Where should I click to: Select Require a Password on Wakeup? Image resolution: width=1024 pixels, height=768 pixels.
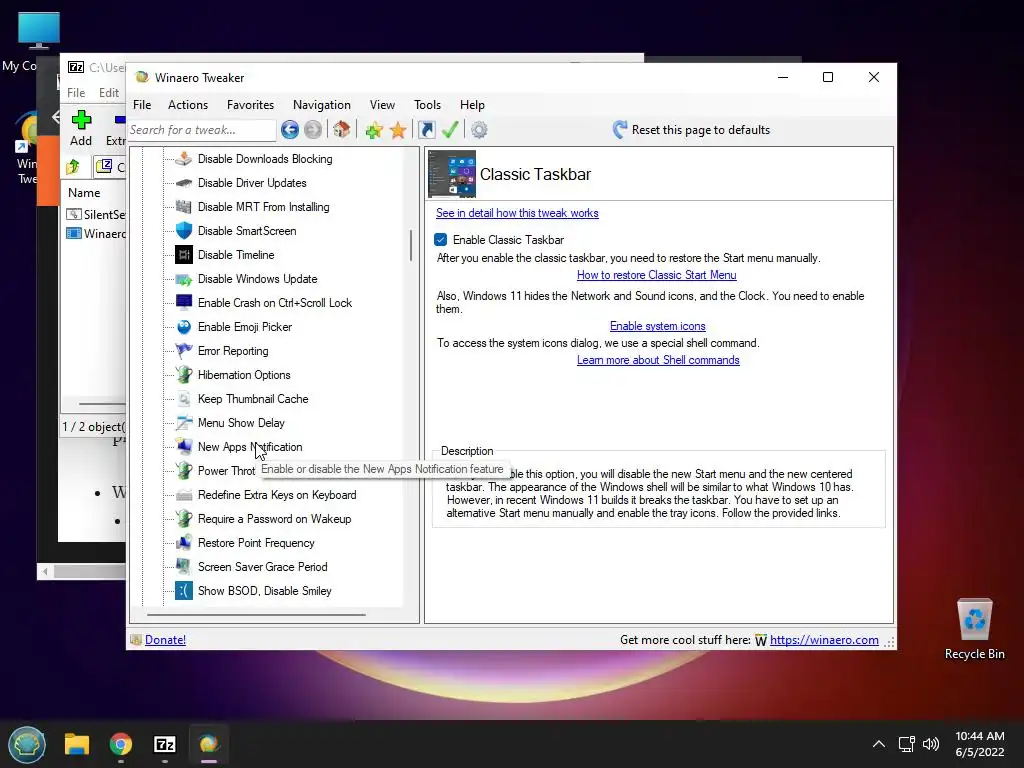[274, 519]
